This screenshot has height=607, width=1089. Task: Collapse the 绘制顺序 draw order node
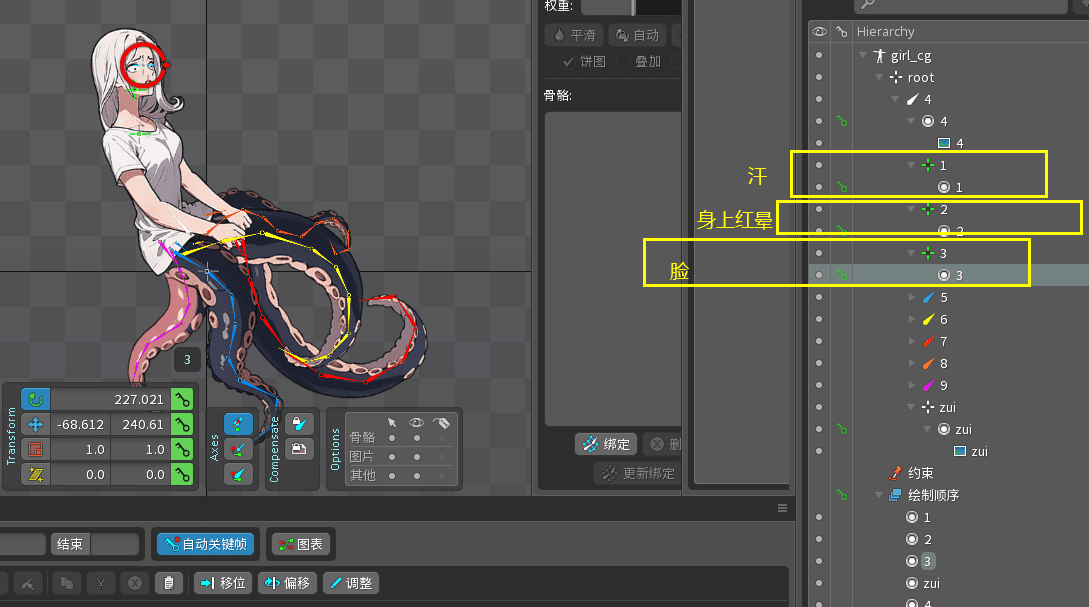tap(879, 495)
